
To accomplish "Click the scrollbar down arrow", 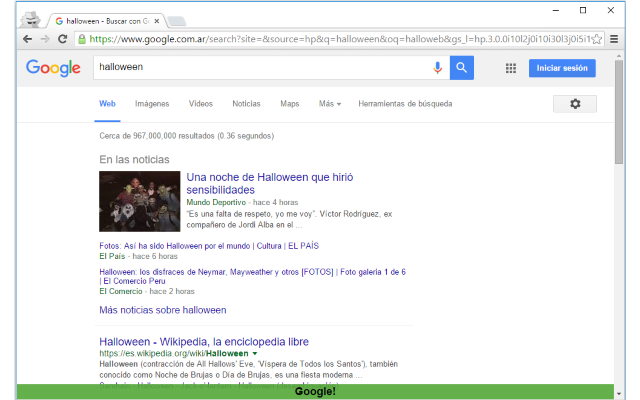I will 619,394.
